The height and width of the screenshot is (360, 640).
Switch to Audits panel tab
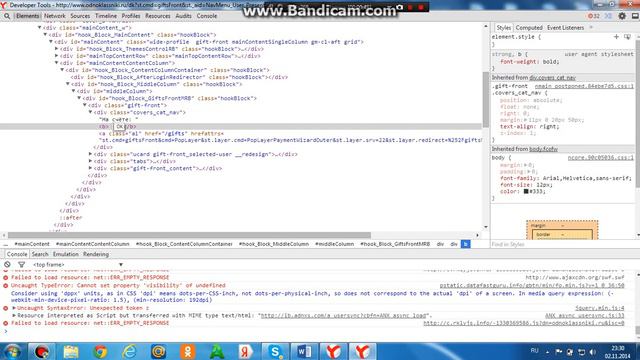183,16
